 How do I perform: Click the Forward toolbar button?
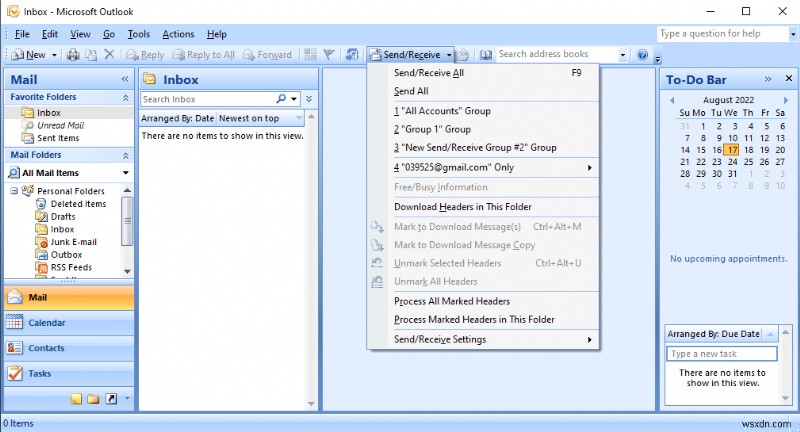pos(267,55)
